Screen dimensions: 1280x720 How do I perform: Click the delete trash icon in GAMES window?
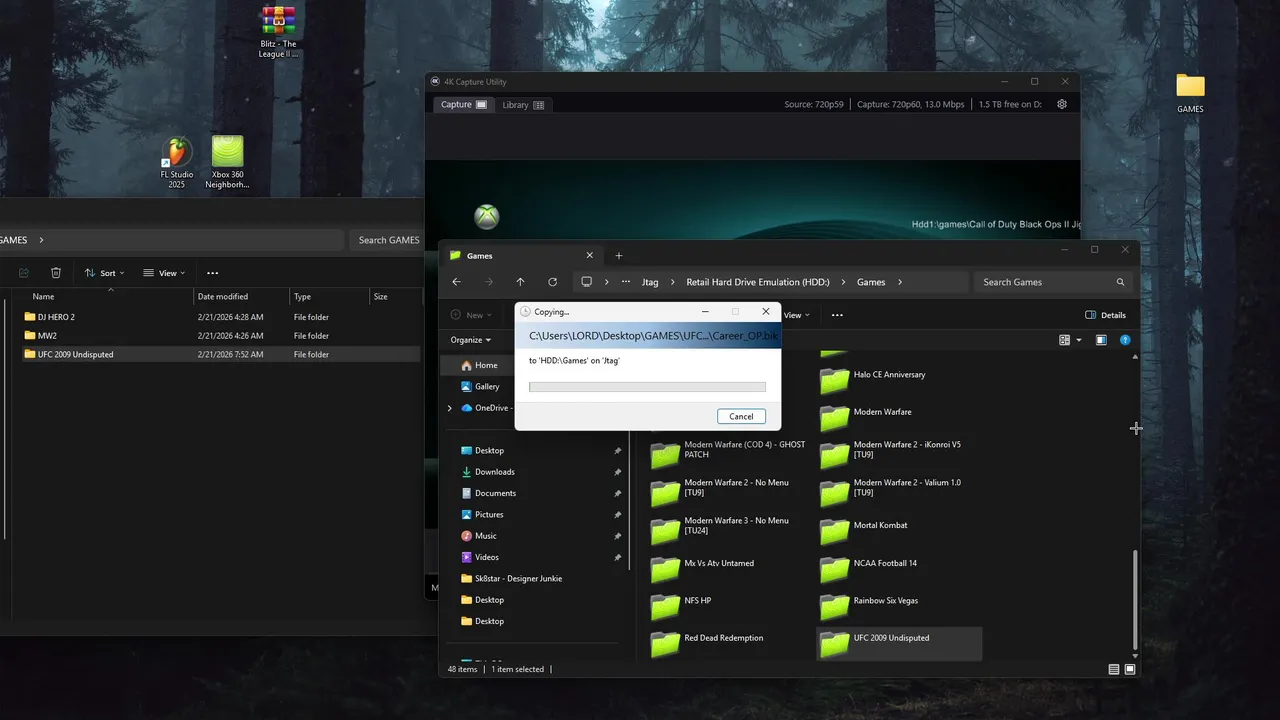pyautogui.click(x=56, y=273)
